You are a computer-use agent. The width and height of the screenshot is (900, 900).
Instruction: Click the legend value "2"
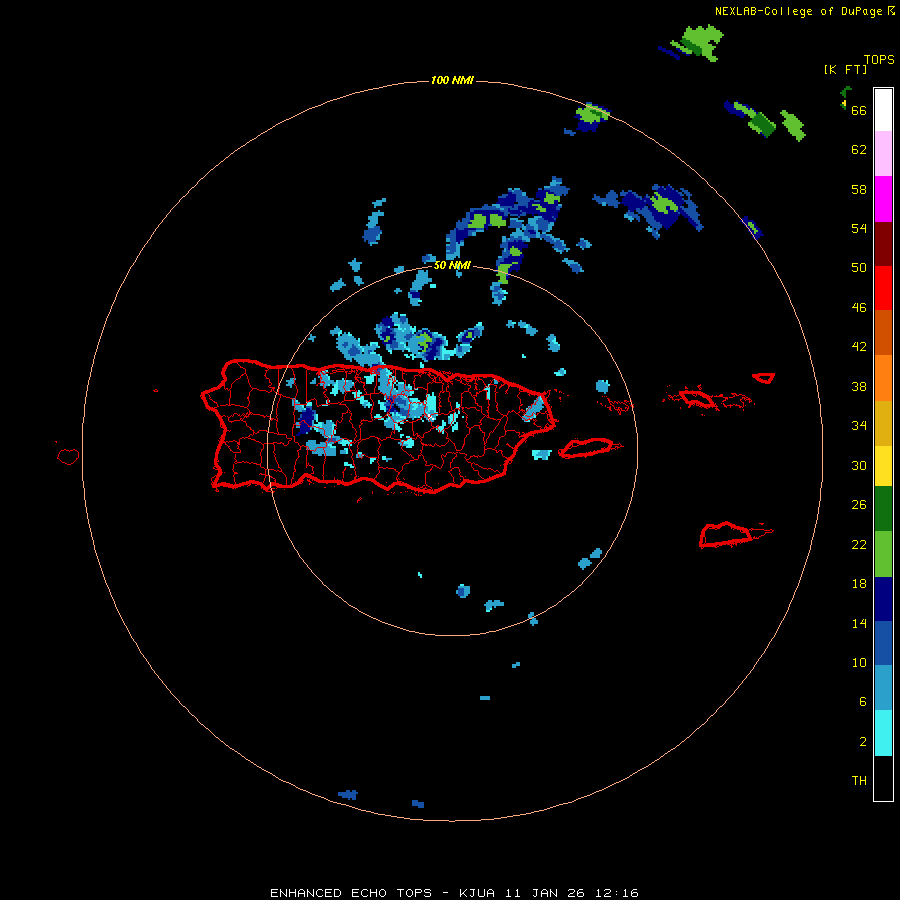(x=862, y=742)
